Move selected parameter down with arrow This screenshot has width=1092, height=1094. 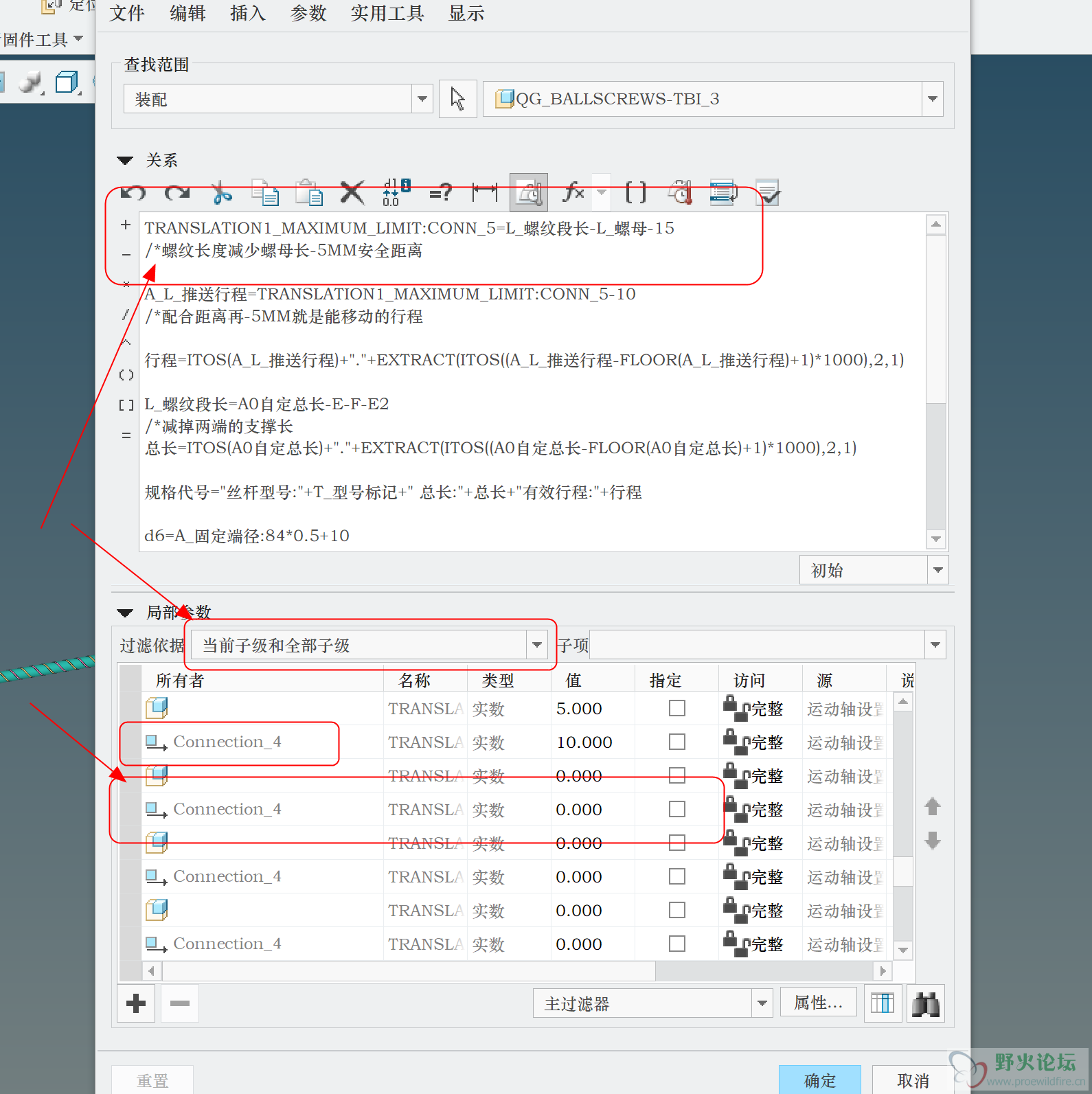click(932, 840)
